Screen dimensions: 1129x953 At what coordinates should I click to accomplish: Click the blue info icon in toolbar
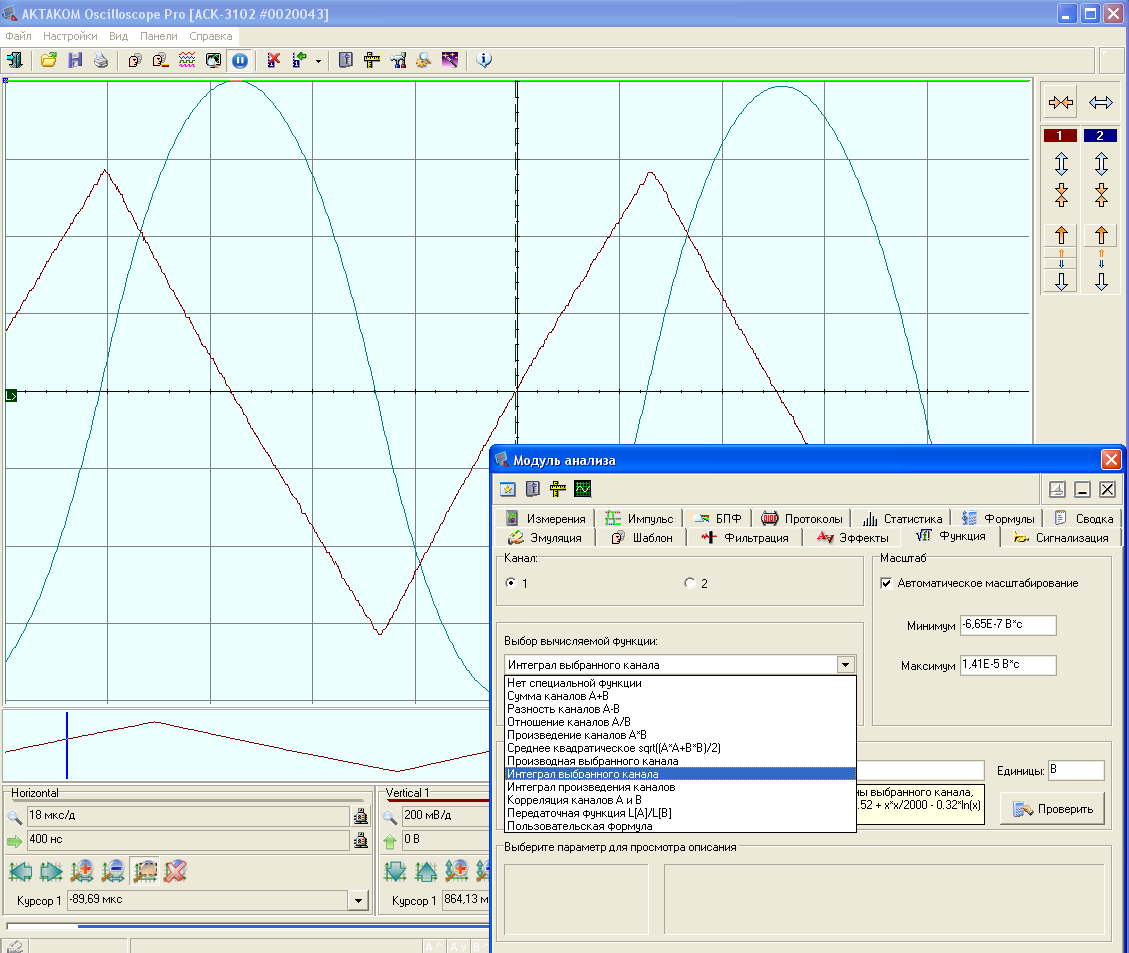coord(485,60)
